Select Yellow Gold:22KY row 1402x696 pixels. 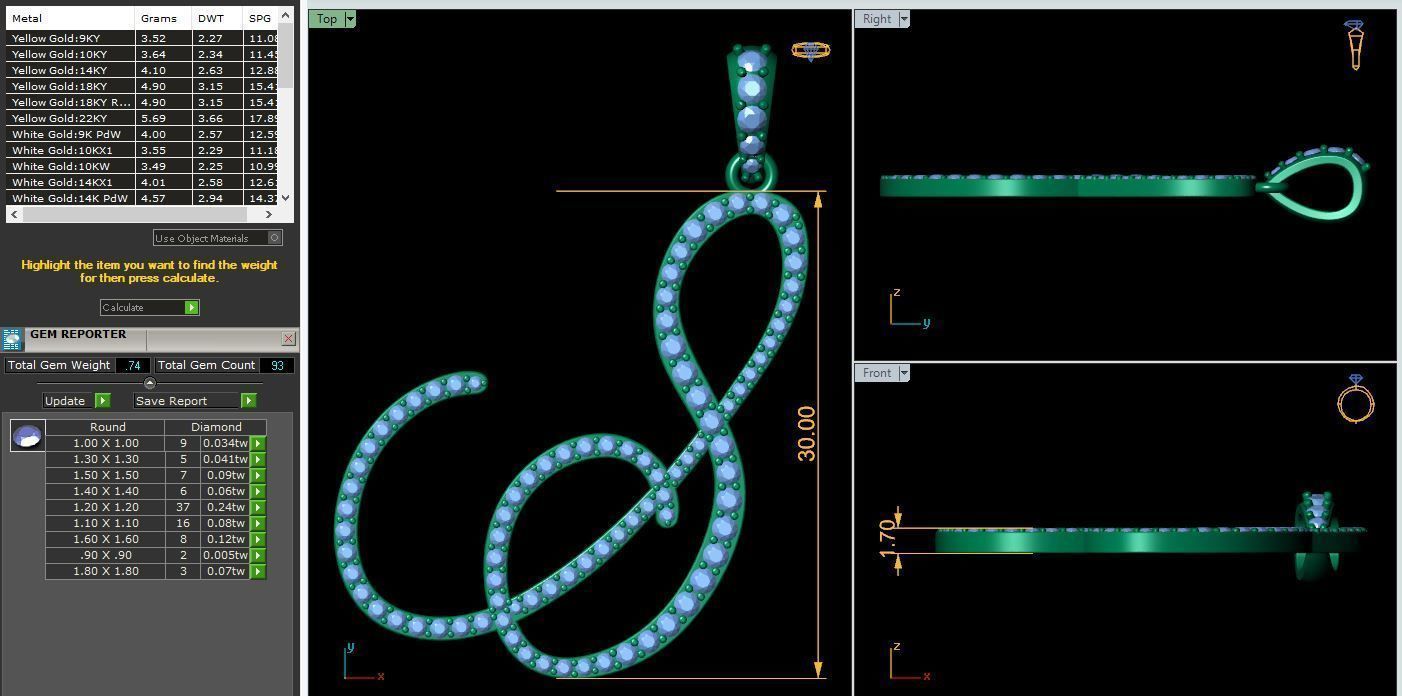click(x=142, y=118)
